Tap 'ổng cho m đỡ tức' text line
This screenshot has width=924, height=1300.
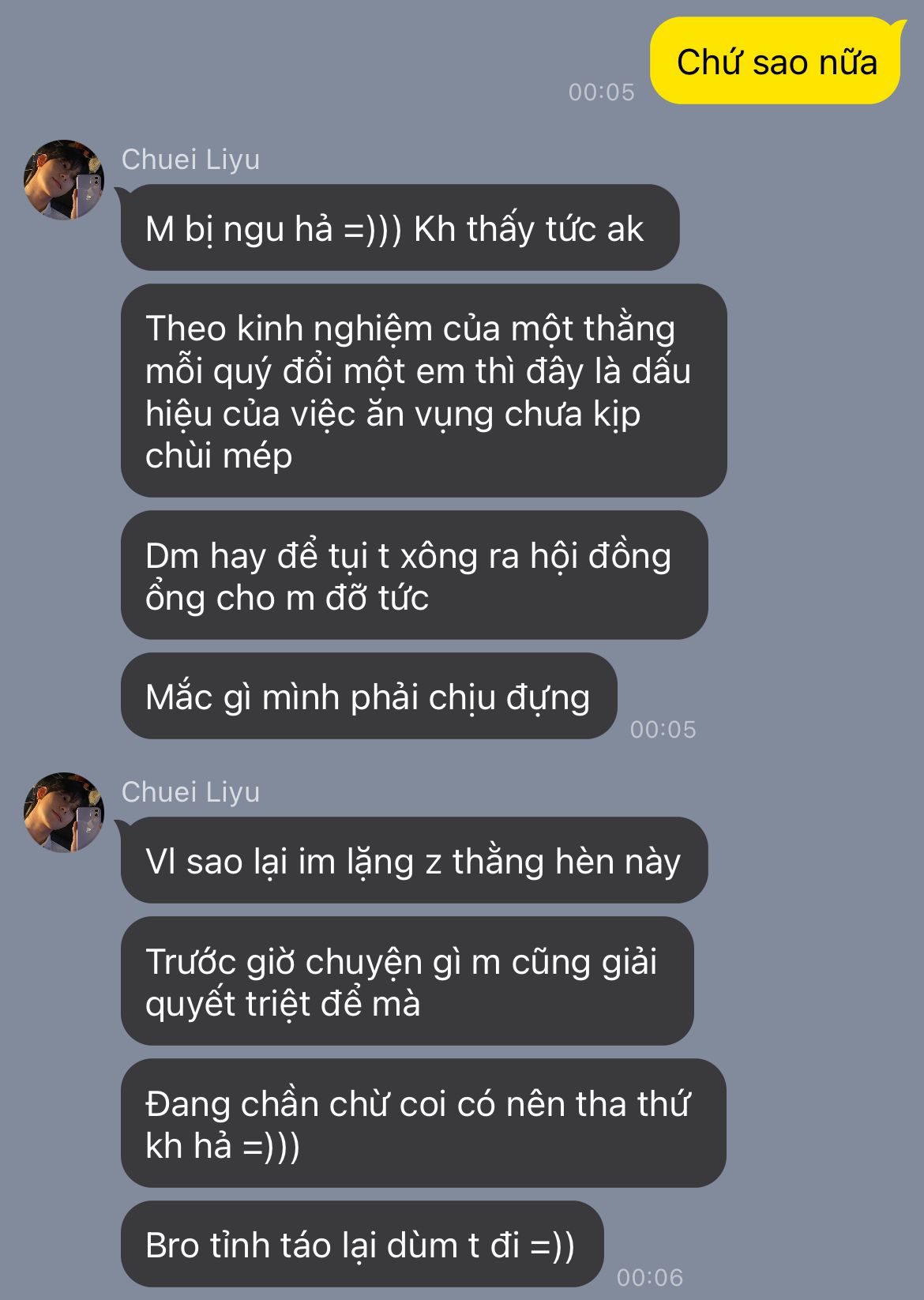click(x=287, y=598)
